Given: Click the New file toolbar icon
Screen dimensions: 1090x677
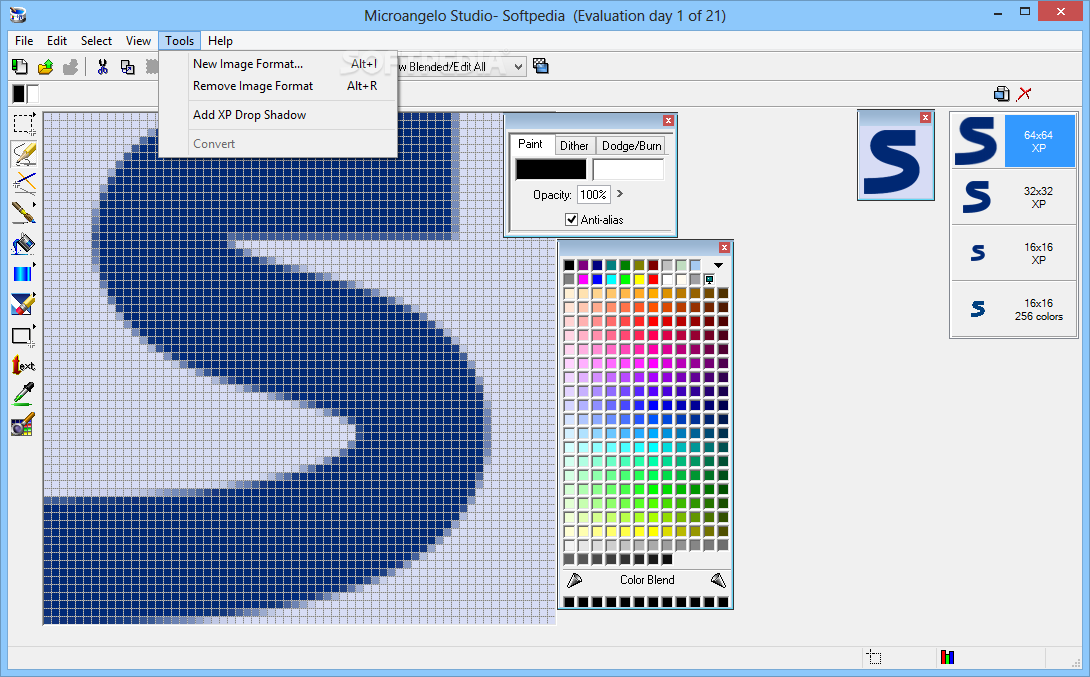Looking at the screenshot, I should (x=20, y=67).
